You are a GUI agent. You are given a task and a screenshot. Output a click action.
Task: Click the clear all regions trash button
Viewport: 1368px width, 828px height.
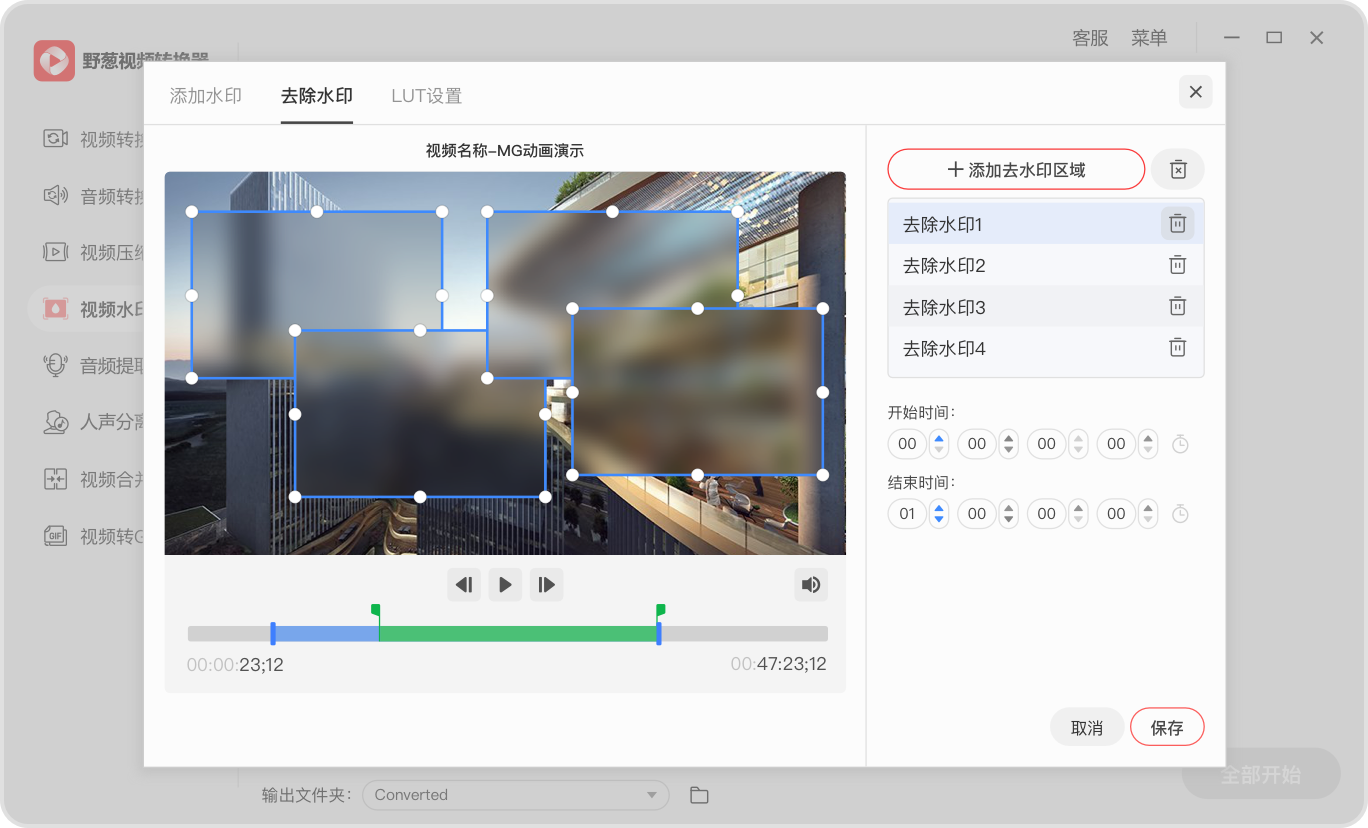1177,170
